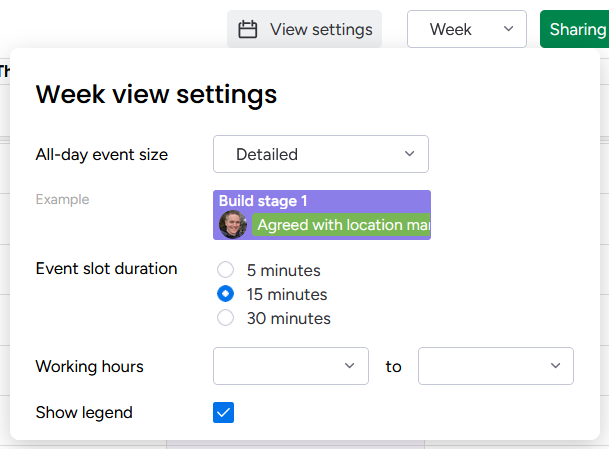Click the Show legend label text

pyautogui.click(x=84, y=412)
